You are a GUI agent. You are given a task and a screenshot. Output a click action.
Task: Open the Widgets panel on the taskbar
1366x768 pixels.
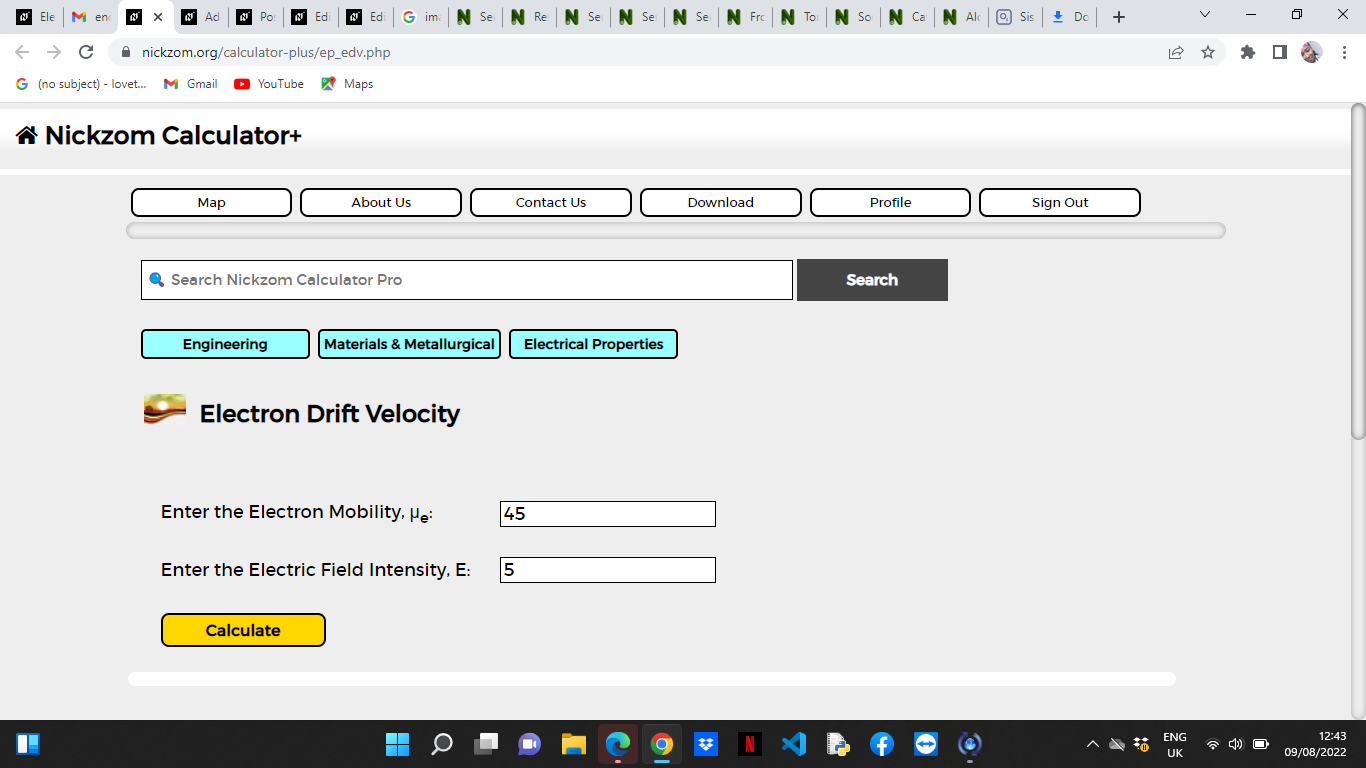[x=28, y=744]
